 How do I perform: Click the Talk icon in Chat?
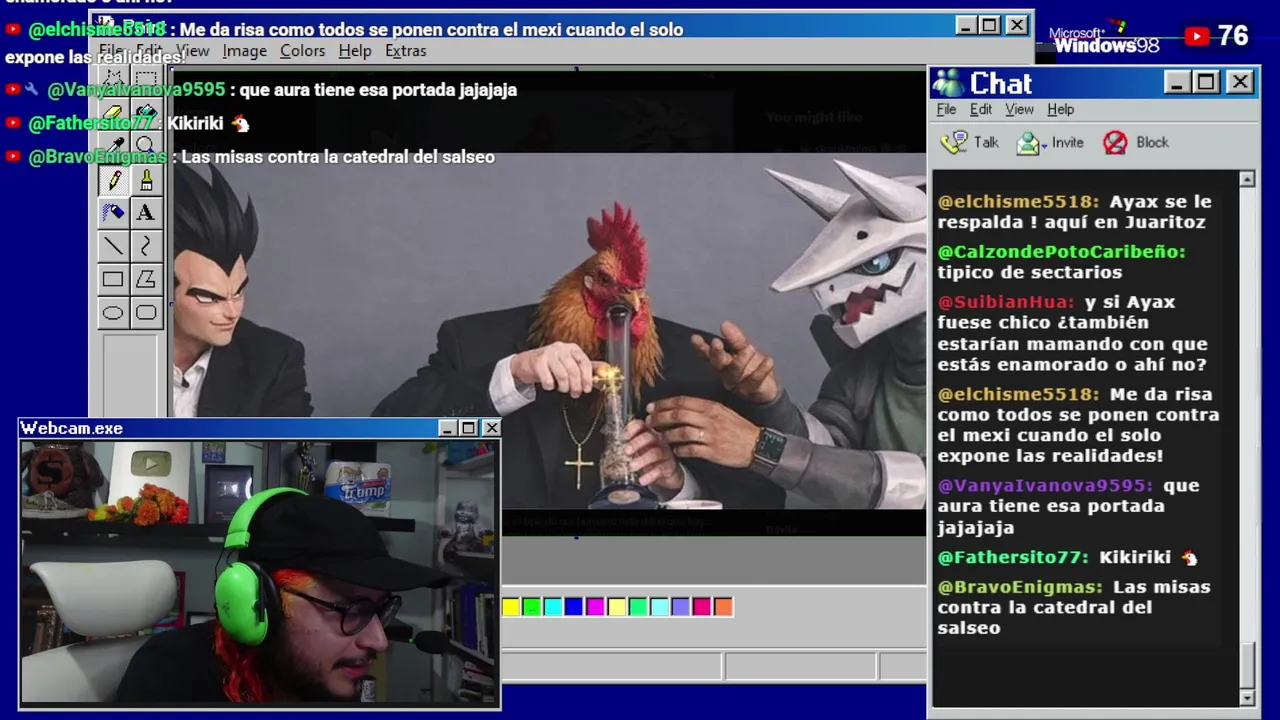click(955, 143)
